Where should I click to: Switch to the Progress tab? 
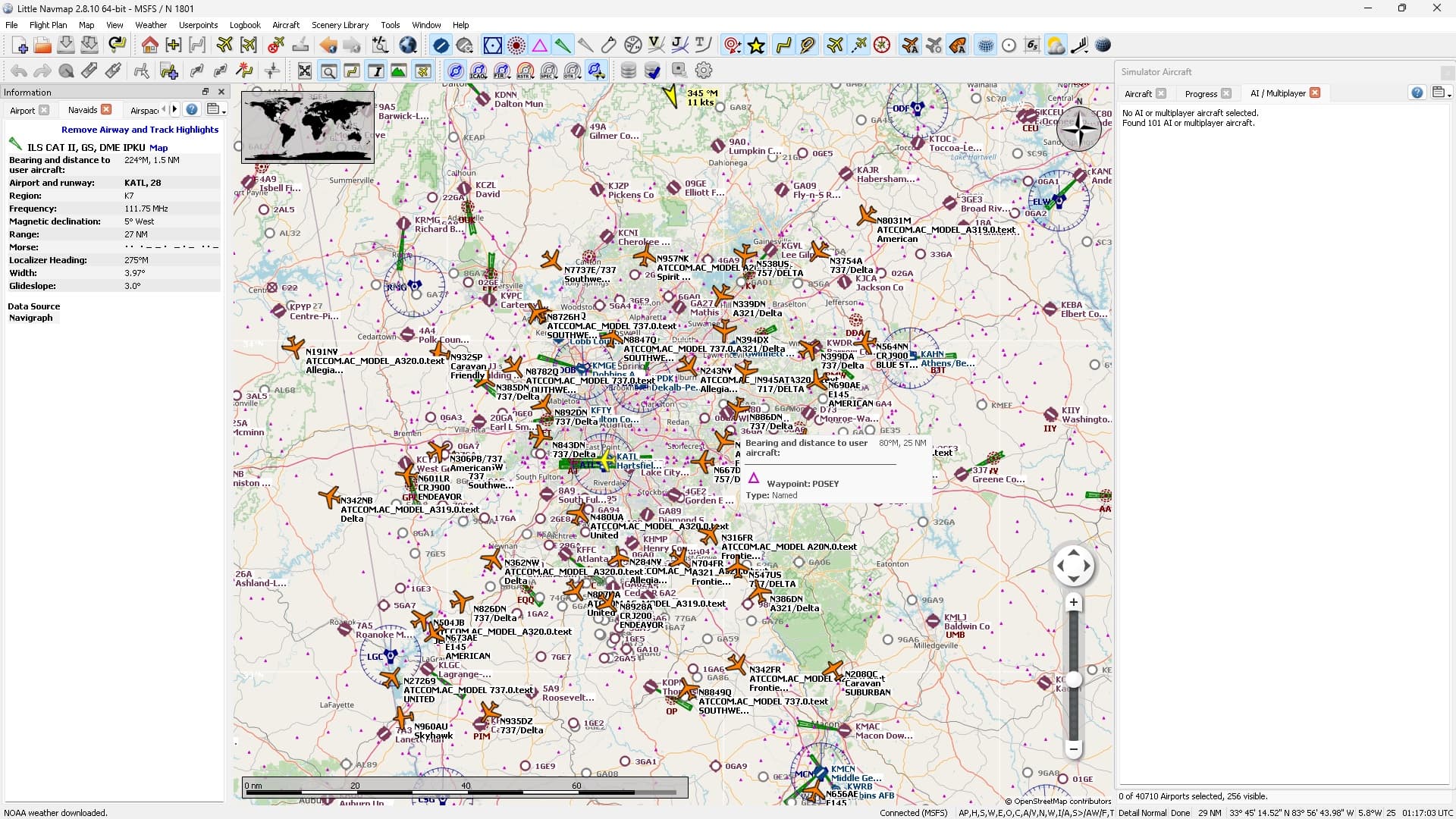[1200, 93]
